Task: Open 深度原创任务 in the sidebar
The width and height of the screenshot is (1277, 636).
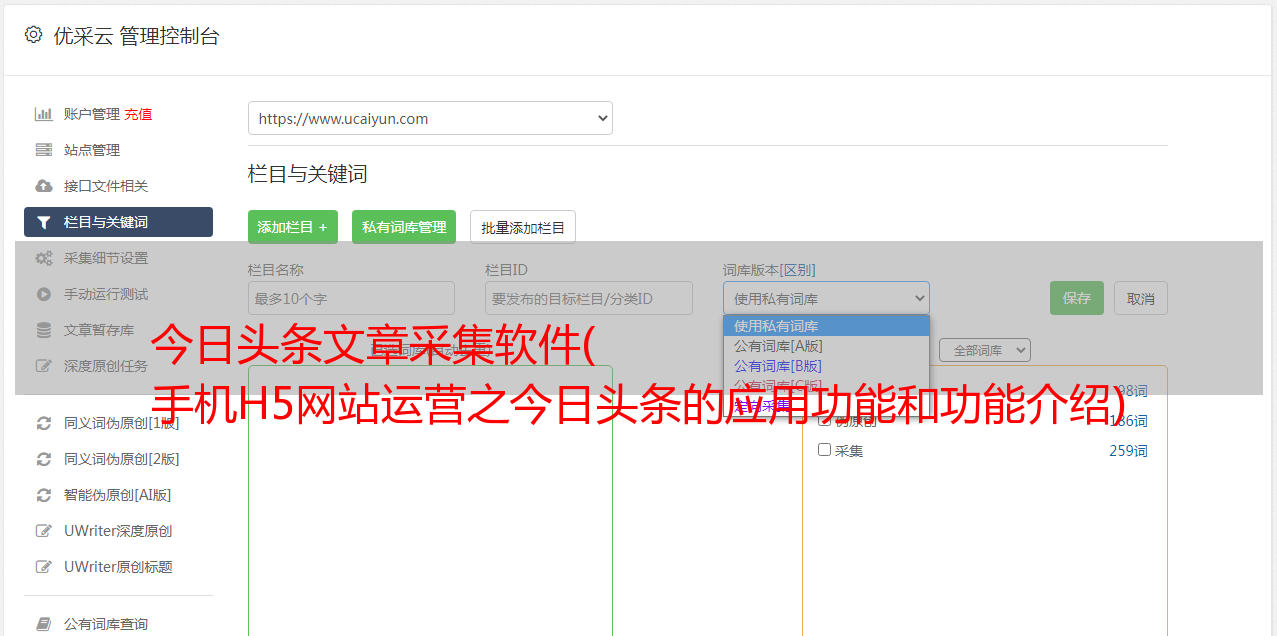Action: click(x=106, y=366)
